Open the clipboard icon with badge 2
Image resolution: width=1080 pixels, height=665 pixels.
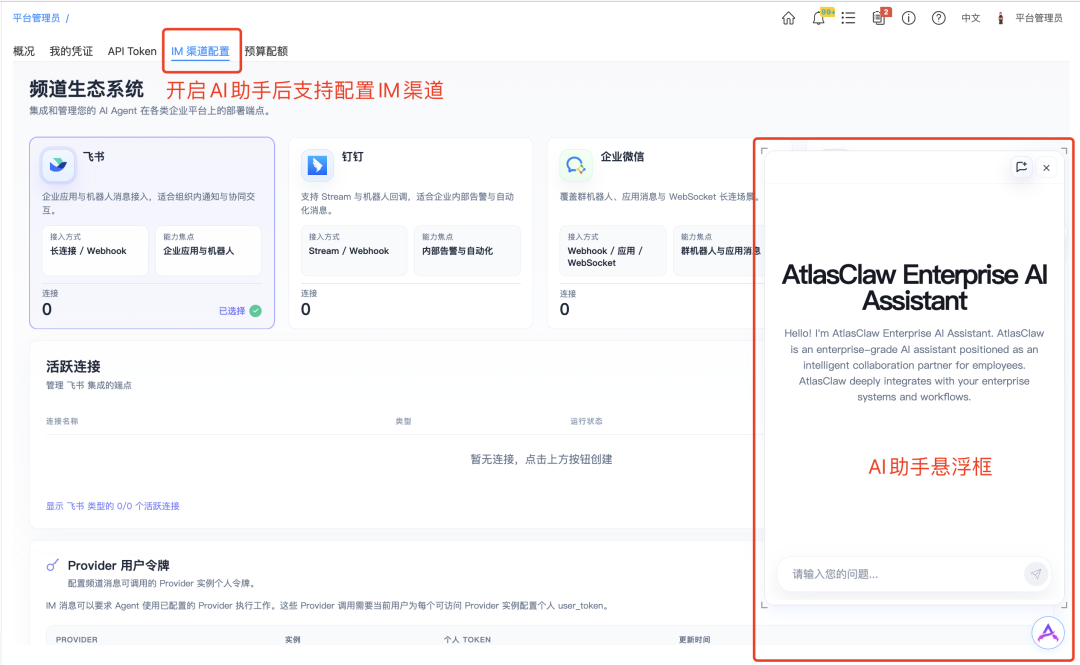[x=878, y=19]
